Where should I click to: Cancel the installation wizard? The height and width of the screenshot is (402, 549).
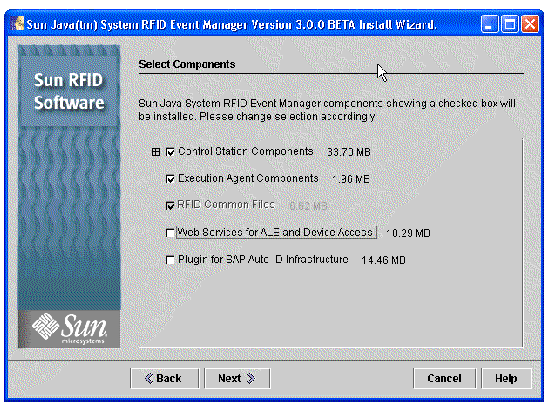(x=444, y=378)
